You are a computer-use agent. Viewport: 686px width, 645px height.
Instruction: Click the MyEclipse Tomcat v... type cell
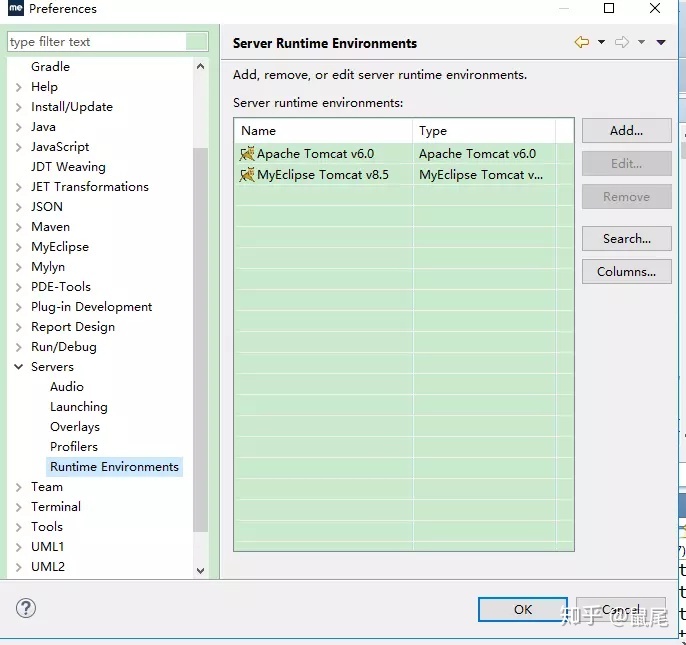coord(484,175)
